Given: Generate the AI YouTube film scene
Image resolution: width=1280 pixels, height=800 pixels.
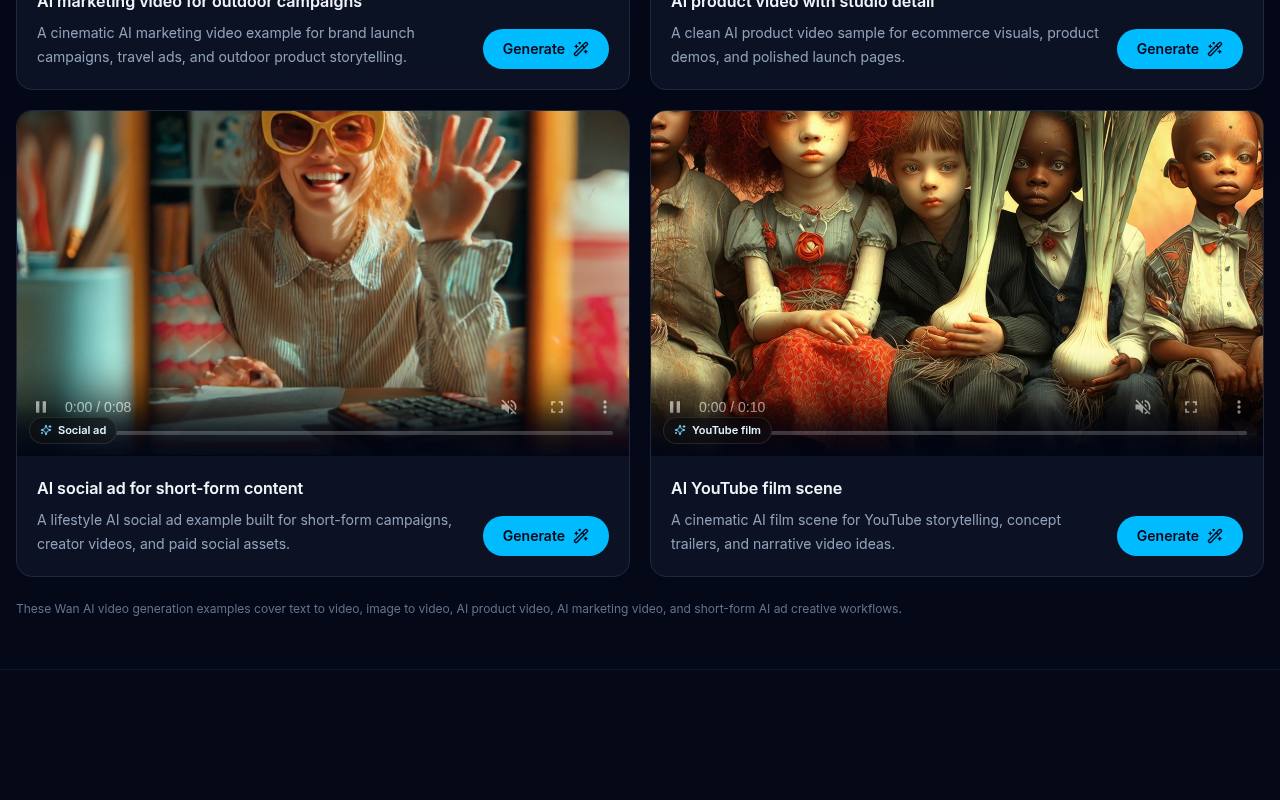Looking at the screenshot, I should pos(1180,536).
